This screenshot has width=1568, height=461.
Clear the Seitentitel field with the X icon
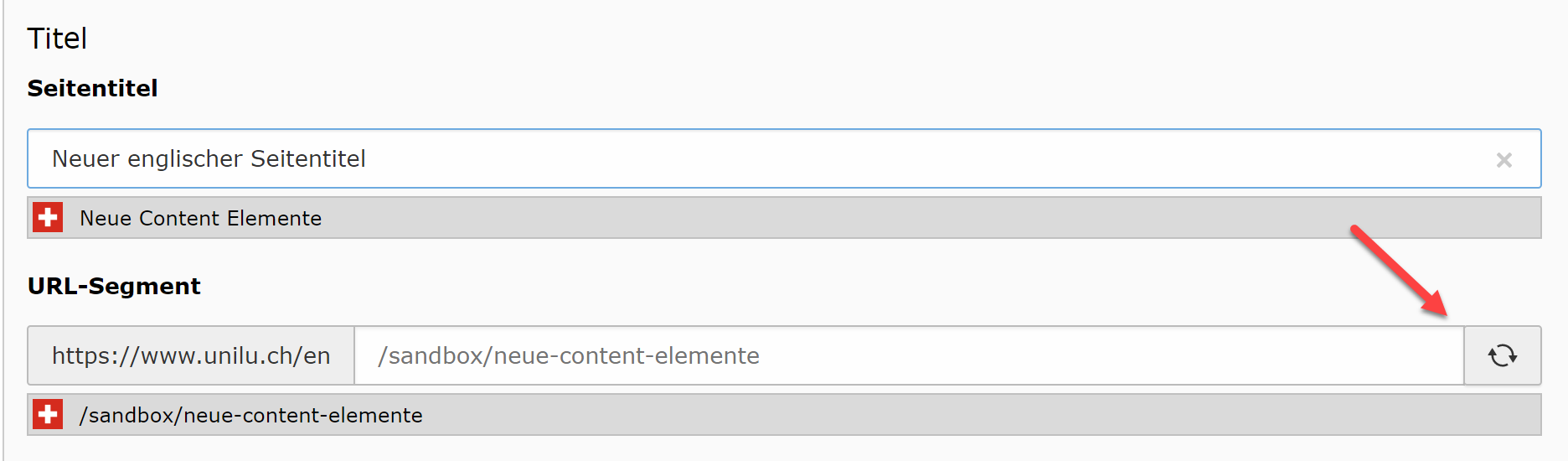(x=1504, y=159)
